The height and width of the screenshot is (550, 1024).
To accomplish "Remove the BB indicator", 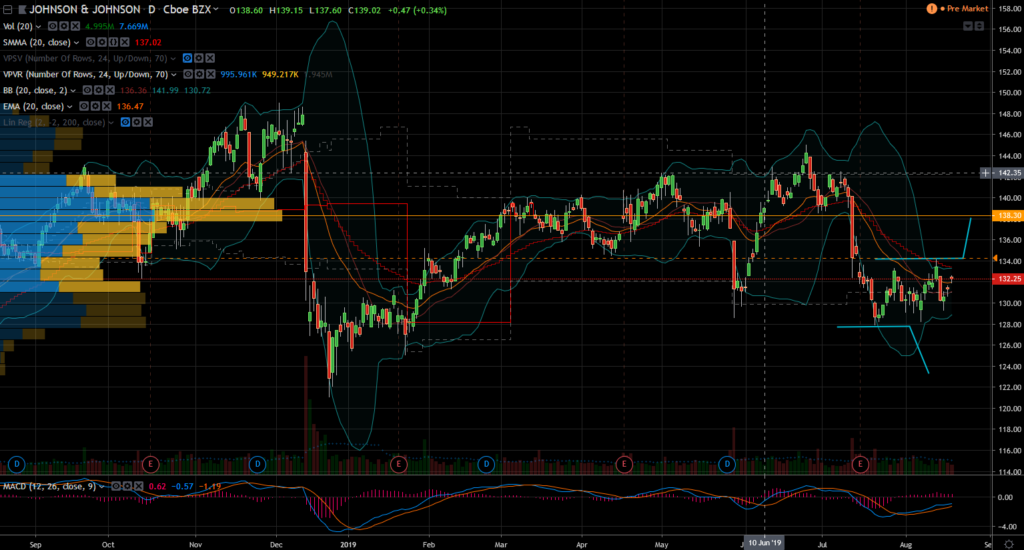I will tap(109, 90).
